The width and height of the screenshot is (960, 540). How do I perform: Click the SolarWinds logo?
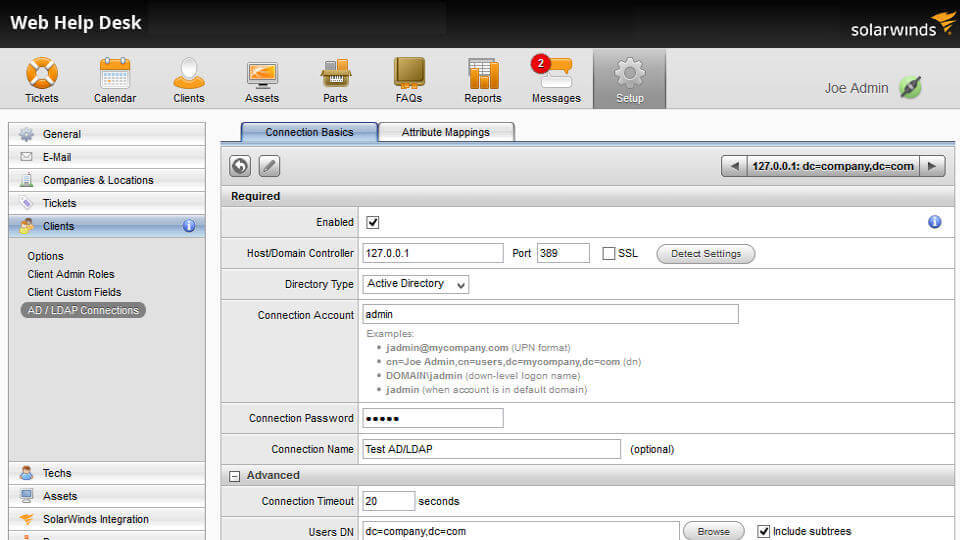tap(902, 24)
